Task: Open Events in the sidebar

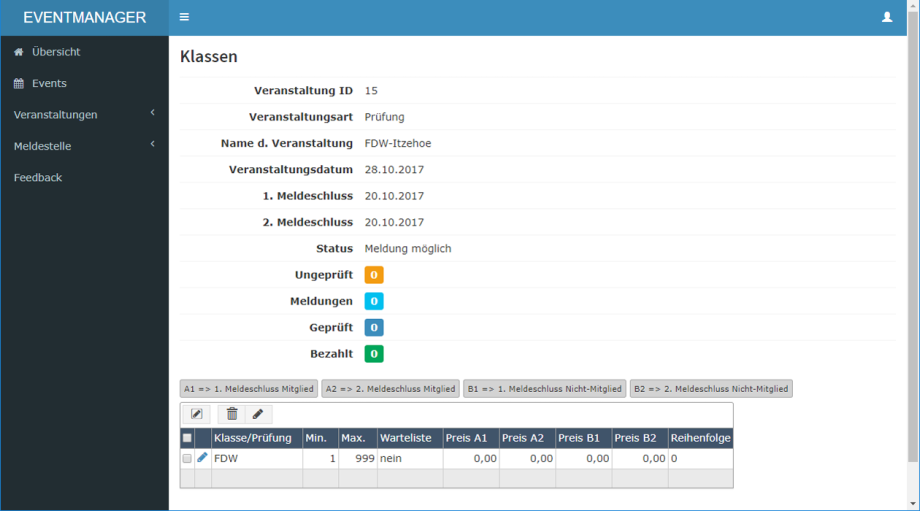Action: click(49, 83)
